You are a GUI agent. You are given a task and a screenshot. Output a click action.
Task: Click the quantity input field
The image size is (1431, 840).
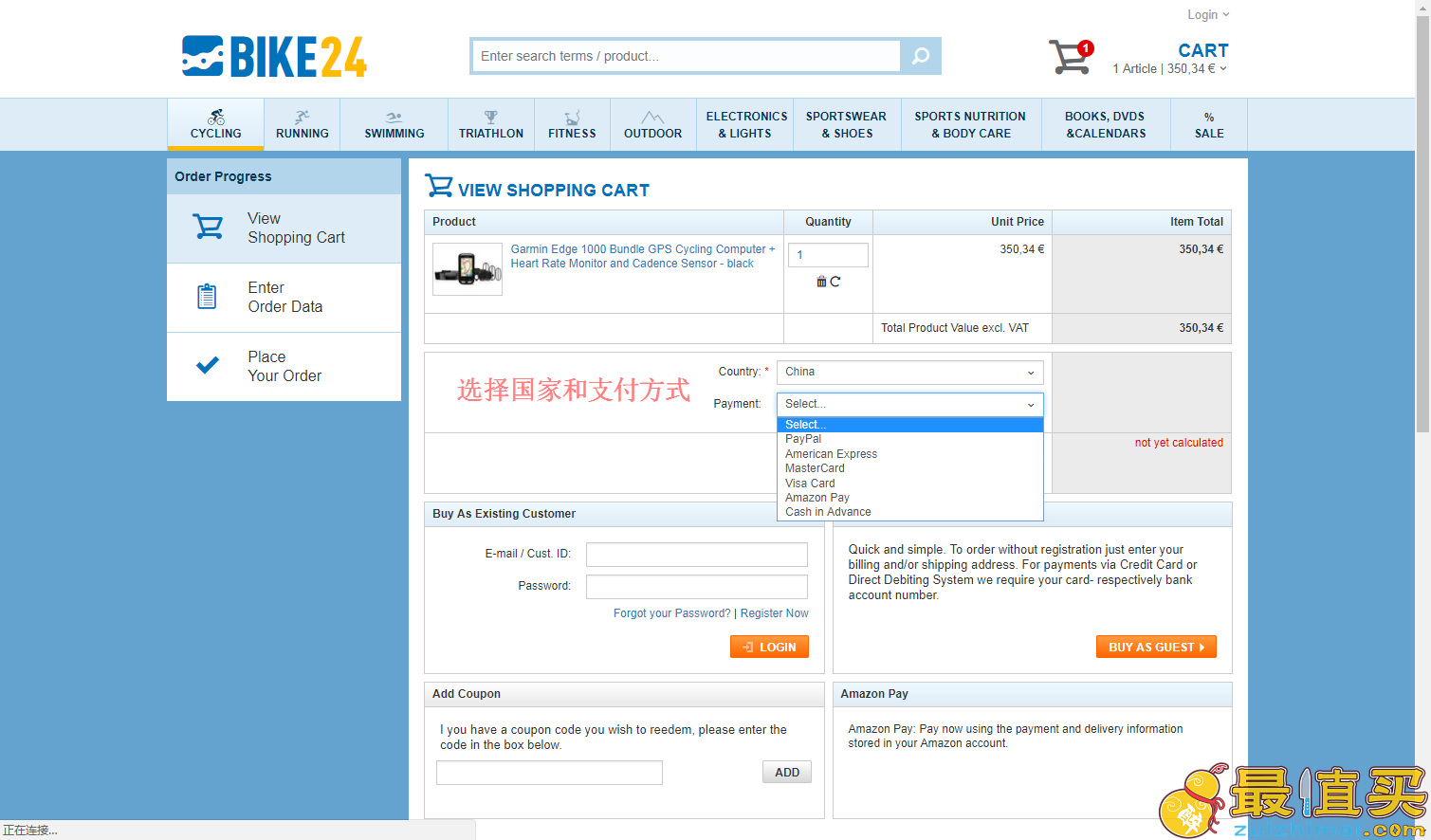point(828,254)
